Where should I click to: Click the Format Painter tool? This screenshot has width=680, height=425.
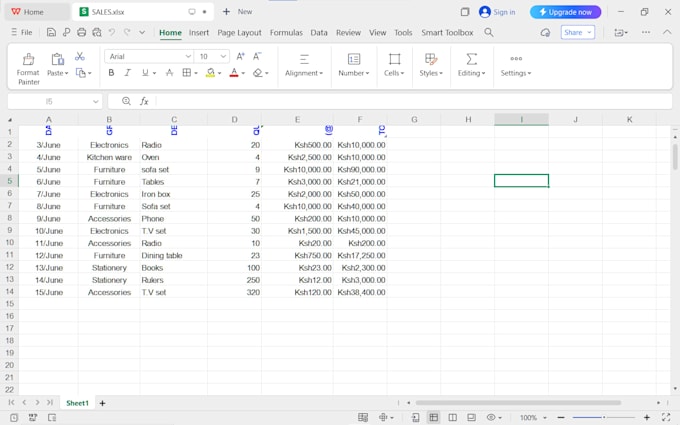pos(28,69)
